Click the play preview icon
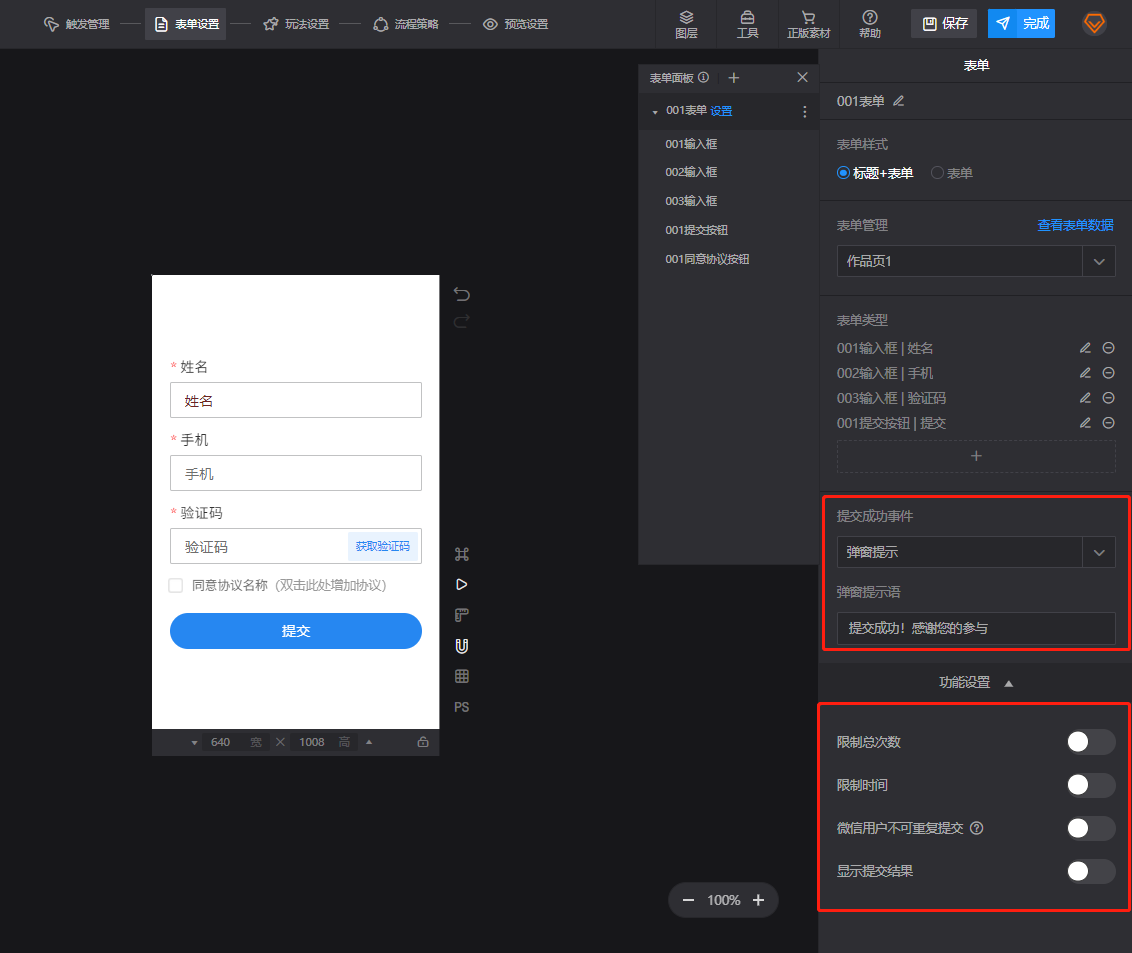 coord(462,584)
